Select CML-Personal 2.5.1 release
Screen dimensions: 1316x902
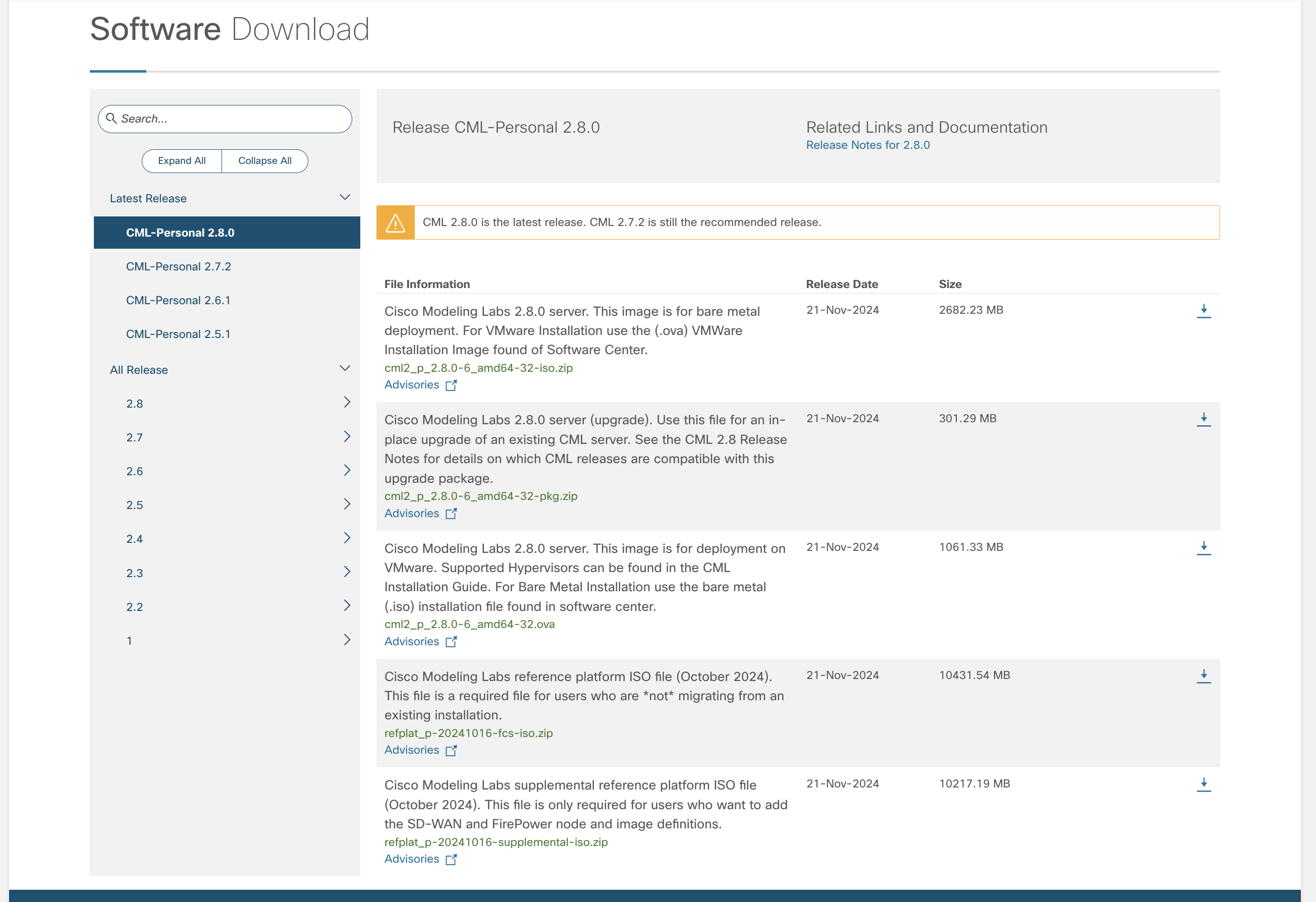point(178,334)
